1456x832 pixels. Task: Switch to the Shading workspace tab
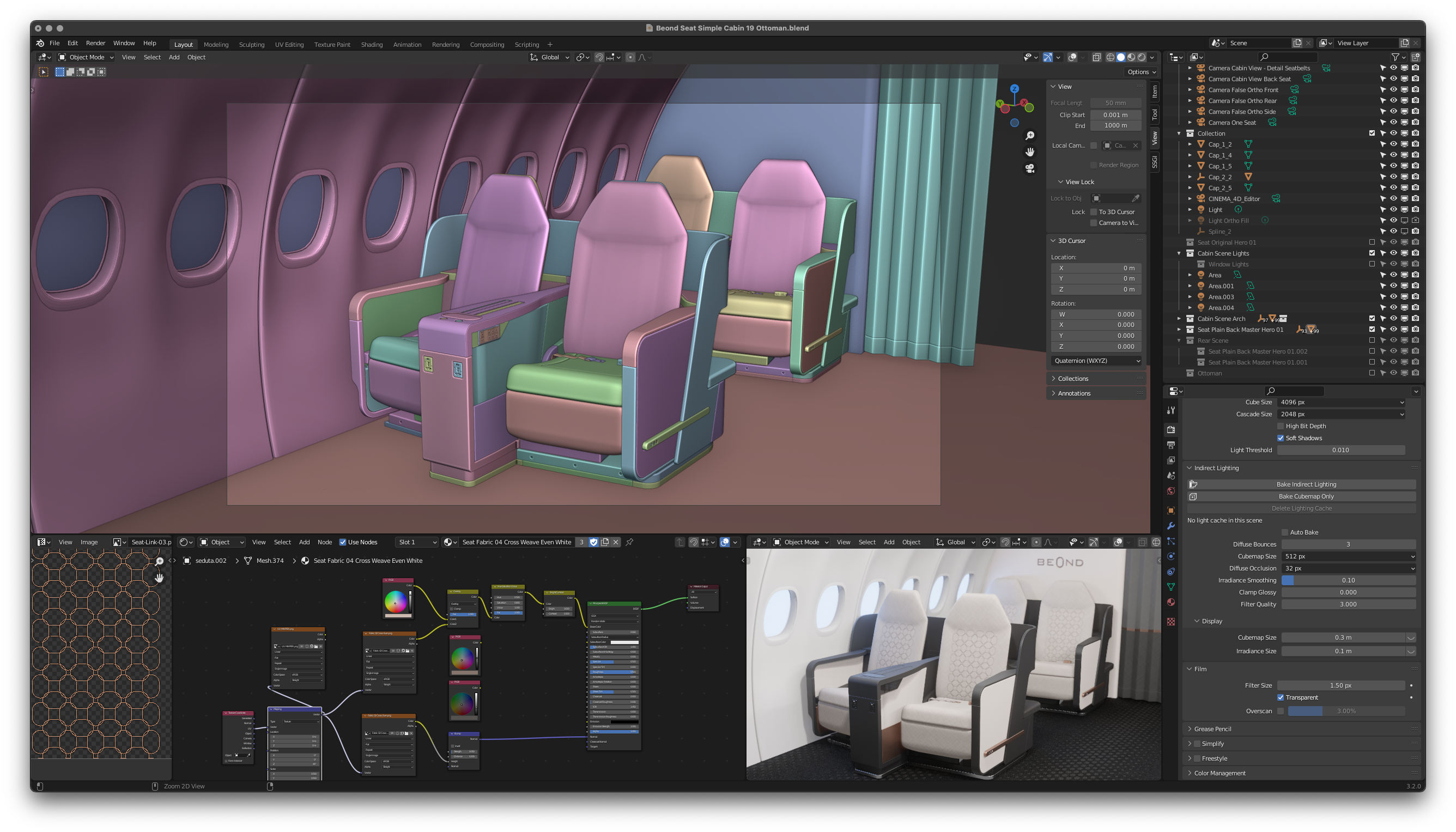click(x=372, y=45)
